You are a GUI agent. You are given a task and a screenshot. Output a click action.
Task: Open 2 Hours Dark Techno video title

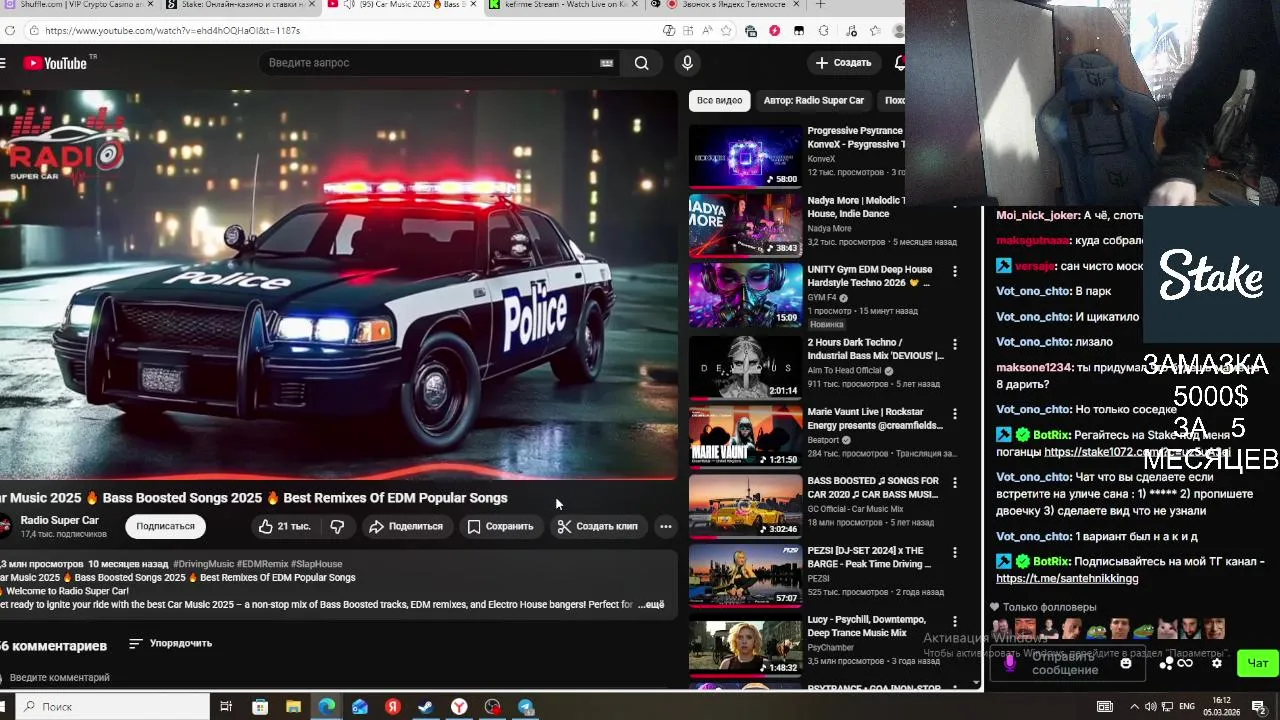coord(875,349)
